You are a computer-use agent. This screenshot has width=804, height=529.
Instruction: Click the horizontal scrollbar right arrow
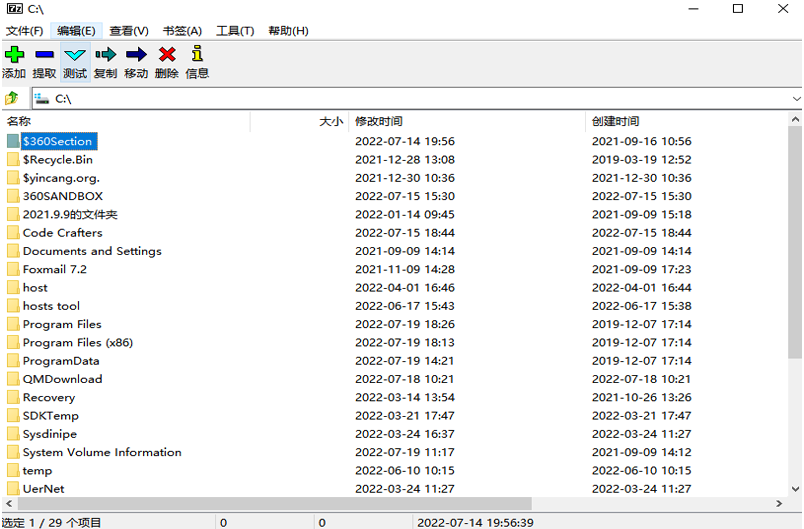pos(779,503)
